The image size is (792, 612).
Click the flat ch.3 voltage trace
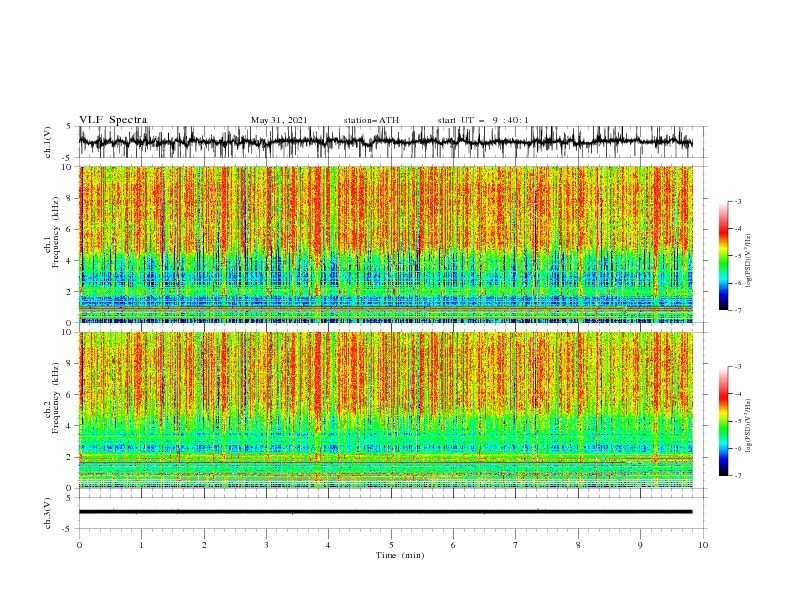385,512
